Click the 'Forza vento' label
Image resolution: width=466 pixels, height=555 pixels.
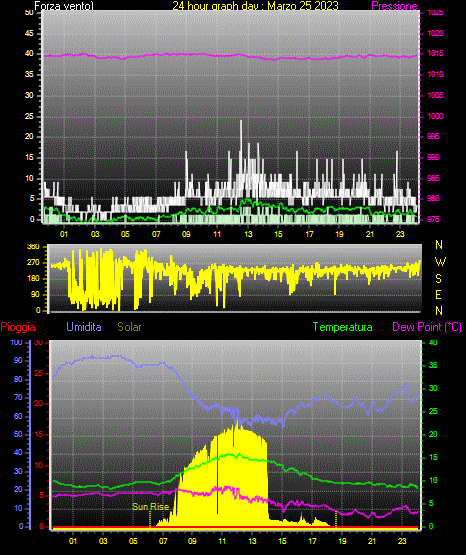pyautogui.click(x=64, y=6)
